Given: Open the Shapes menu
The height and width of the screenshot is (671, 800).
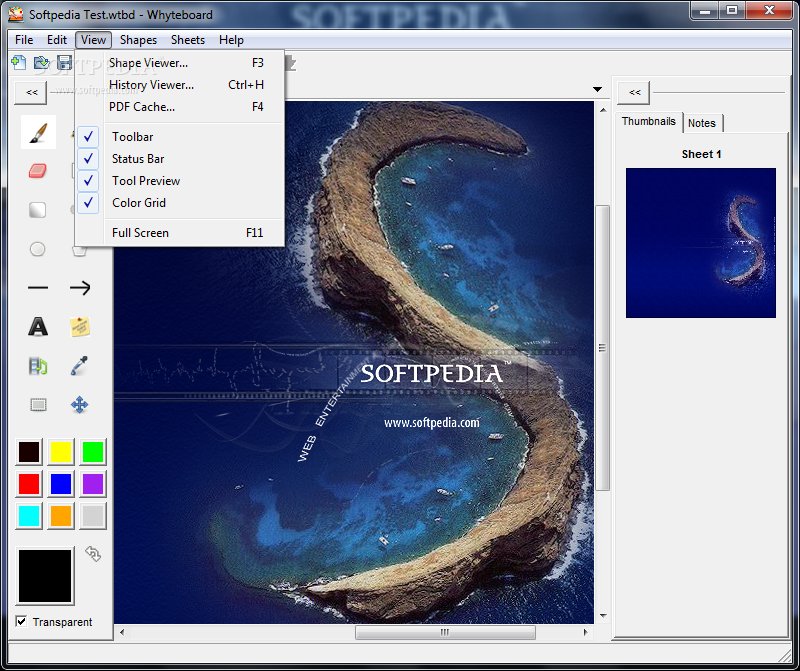Looking at the screenshot, I should [x=138, y=40].
